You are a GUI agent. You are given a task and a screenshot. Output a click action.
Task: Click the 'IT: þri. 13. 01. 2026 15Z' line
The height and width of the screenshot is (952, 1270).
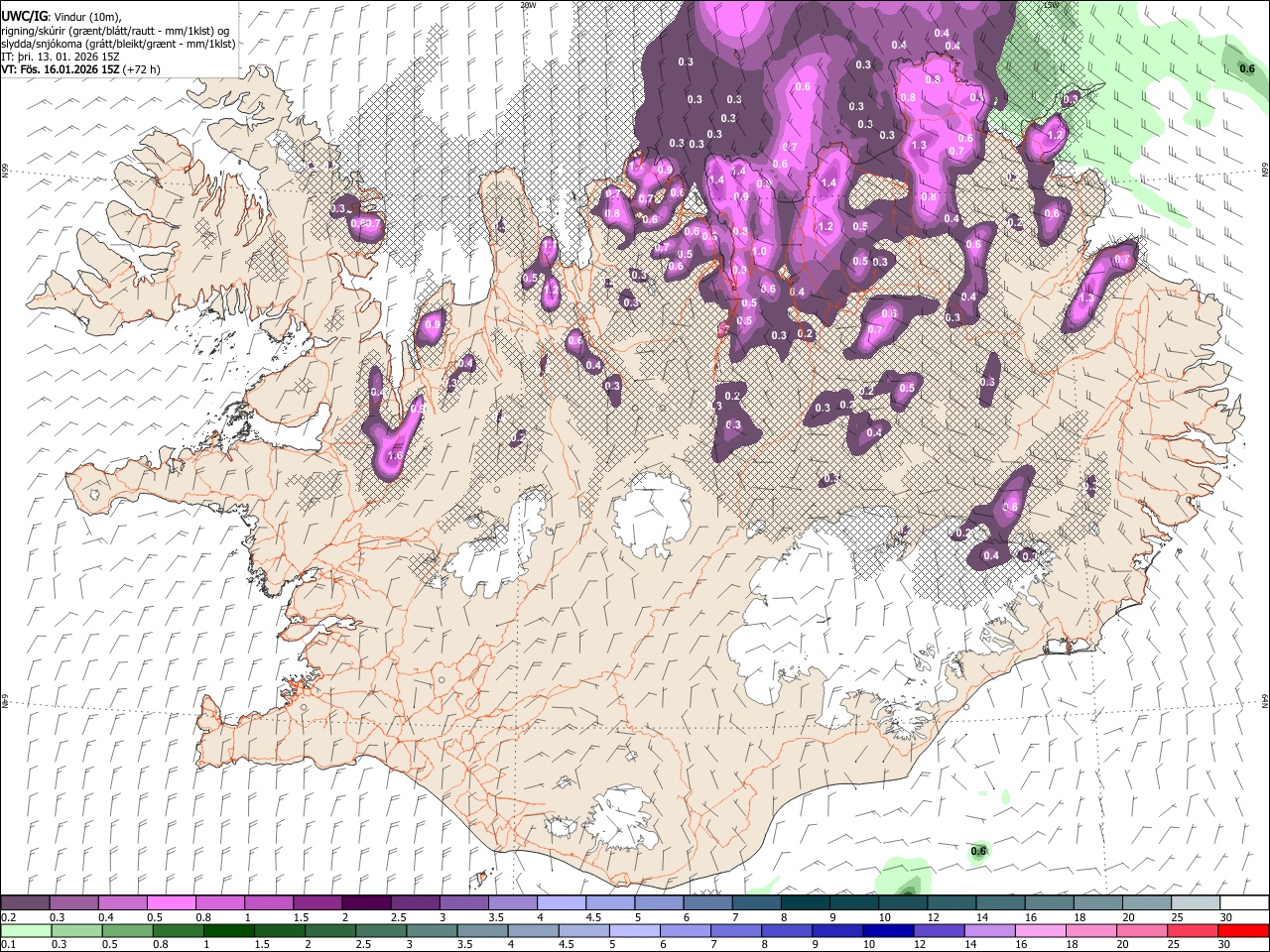(x=61, y=57)
